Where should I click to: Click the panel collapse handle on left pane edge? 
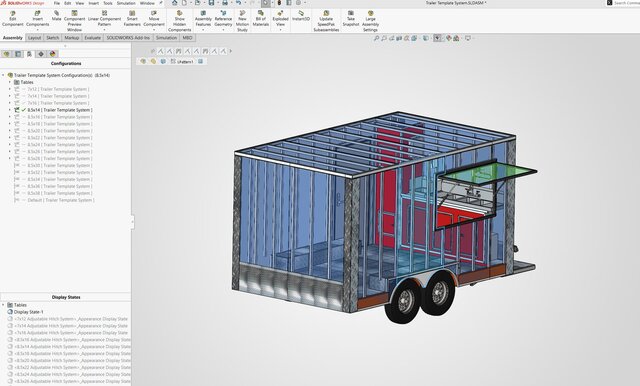(x=133, y=222)
